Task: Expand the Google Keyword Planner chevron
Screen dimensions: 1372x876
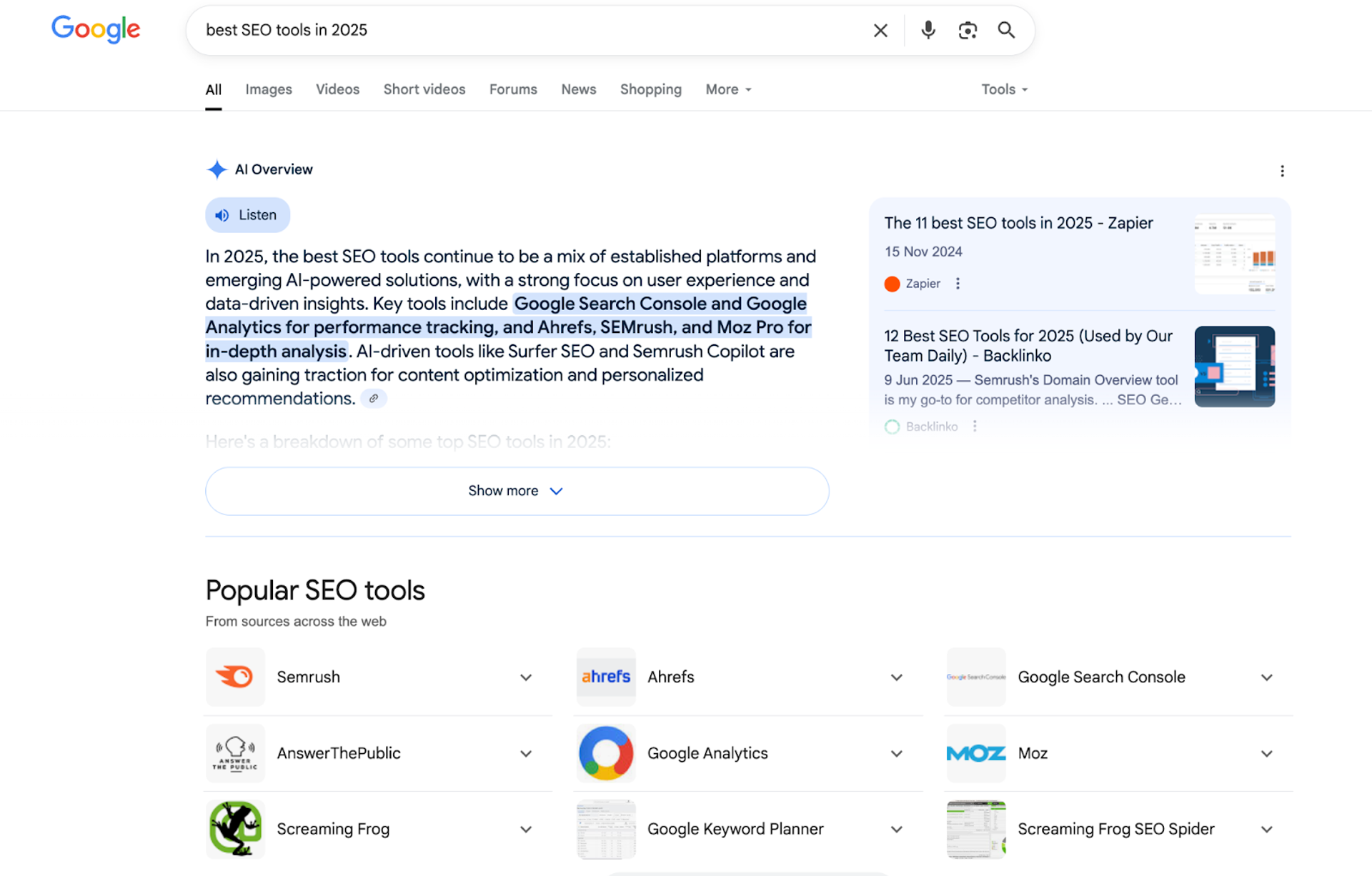Action: (x=896, y=830)
